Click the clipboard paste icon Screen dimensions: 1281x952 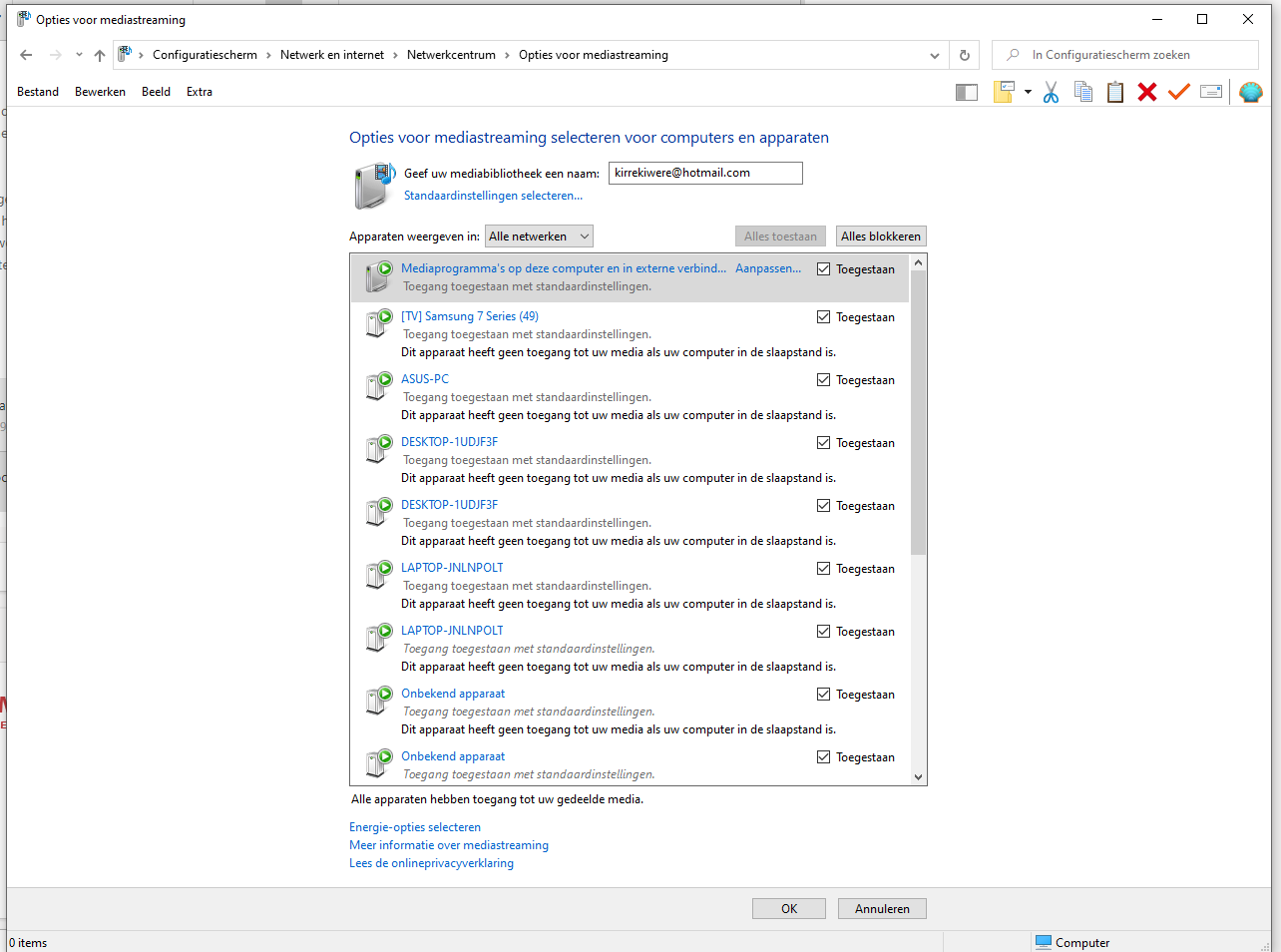tap(1115, 92)
